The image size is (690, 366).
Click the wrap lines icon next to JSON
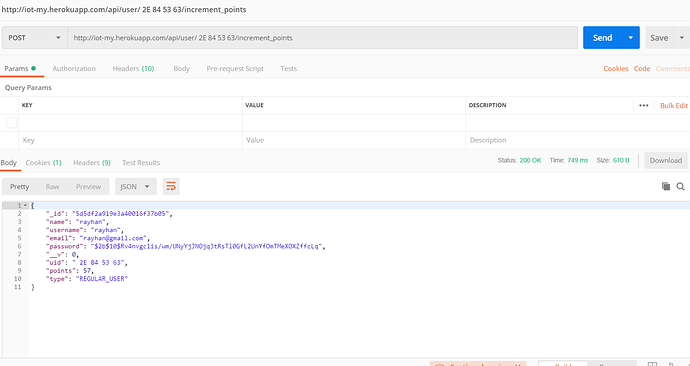(171, 187)
